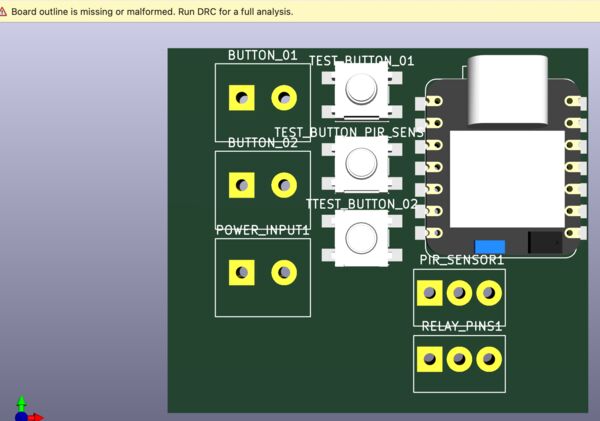
Task: Click the BUTTON_02 silkscreen label
Action: (262, 143)
